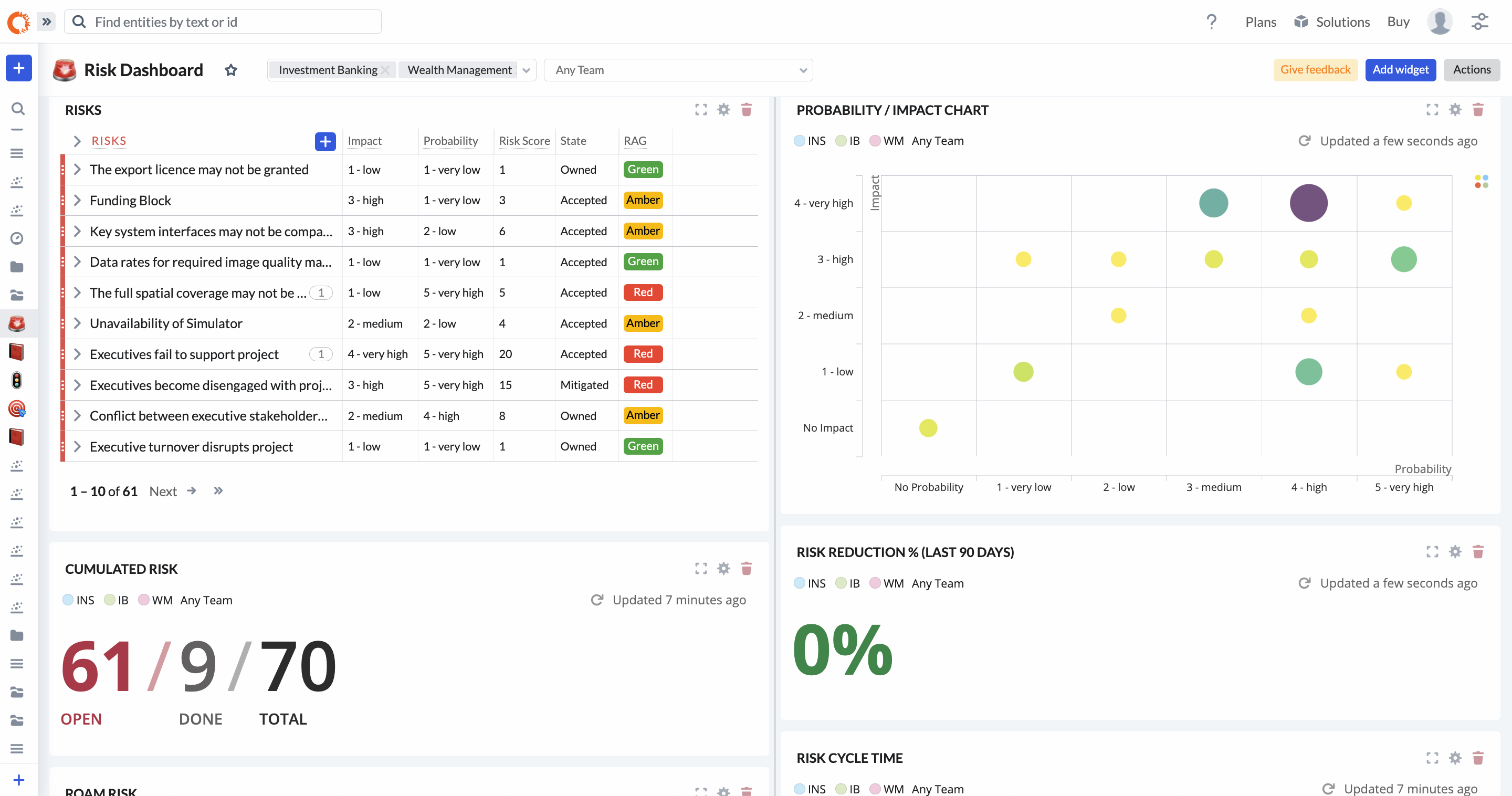Click the teal bubble at 3 - medium, 4 - very high
Image resolution: width=1512 pixels, height=796 pixels.
point(1213,203)
